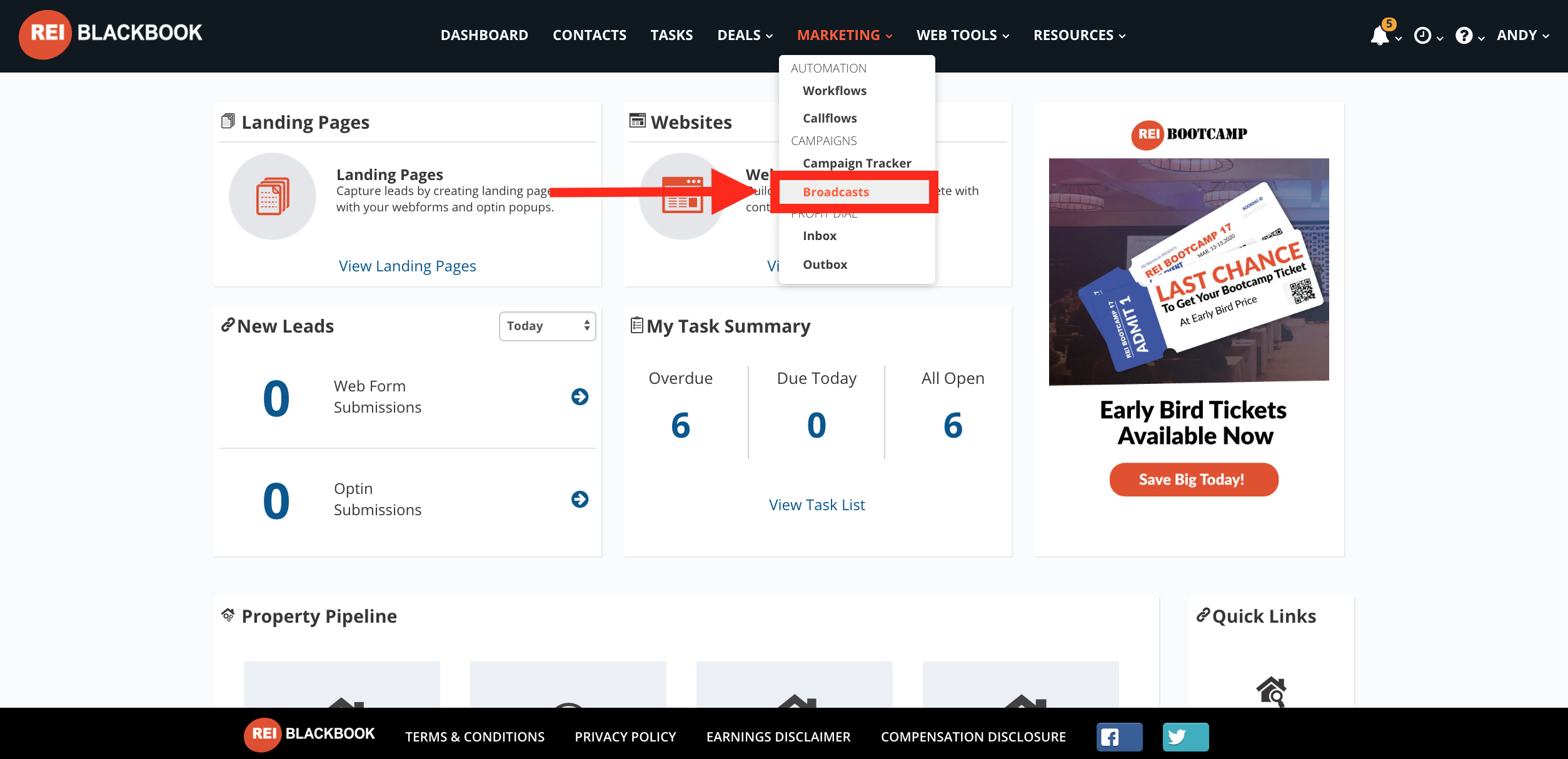Click the REI Blackbook footer logo

309,734
